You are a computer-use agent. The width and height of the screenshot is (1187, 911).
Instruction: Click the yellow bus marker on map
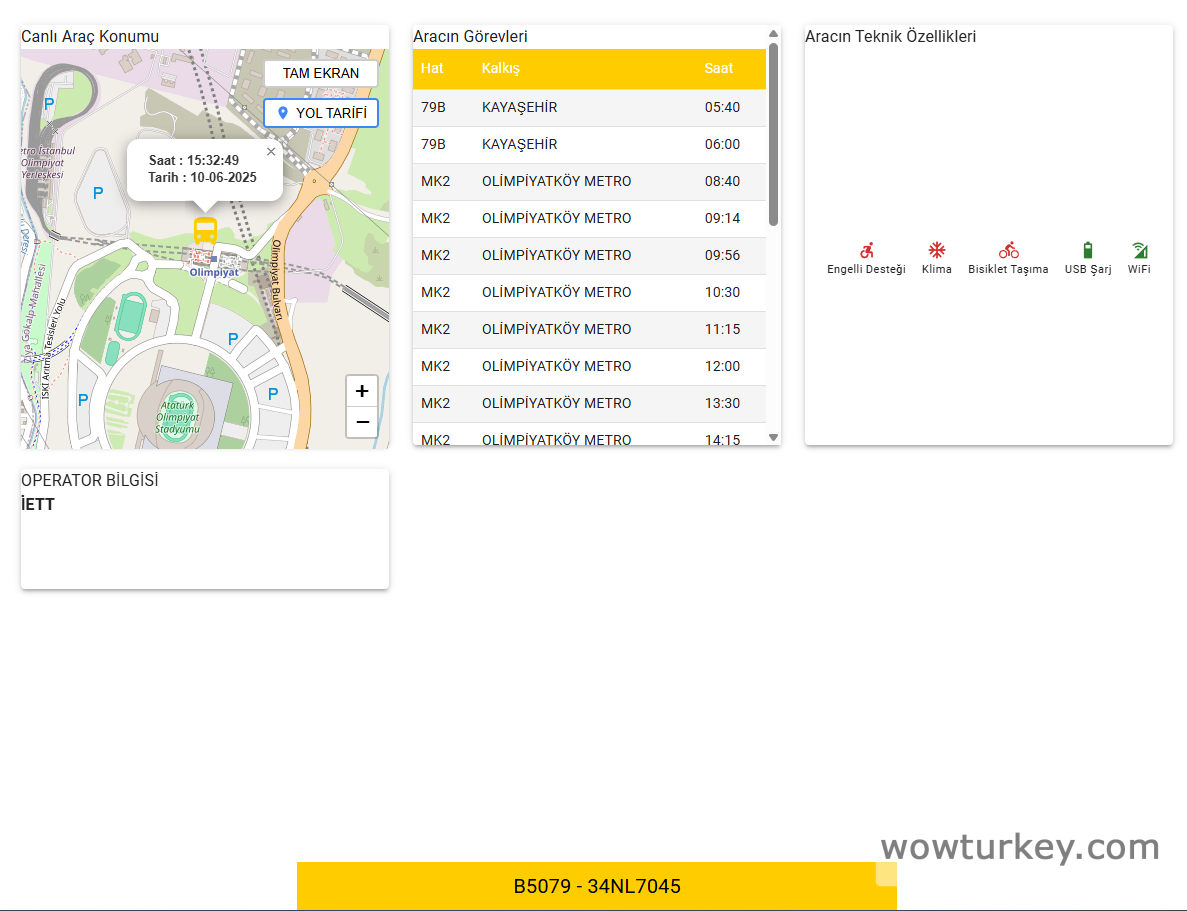pos(205,231)
